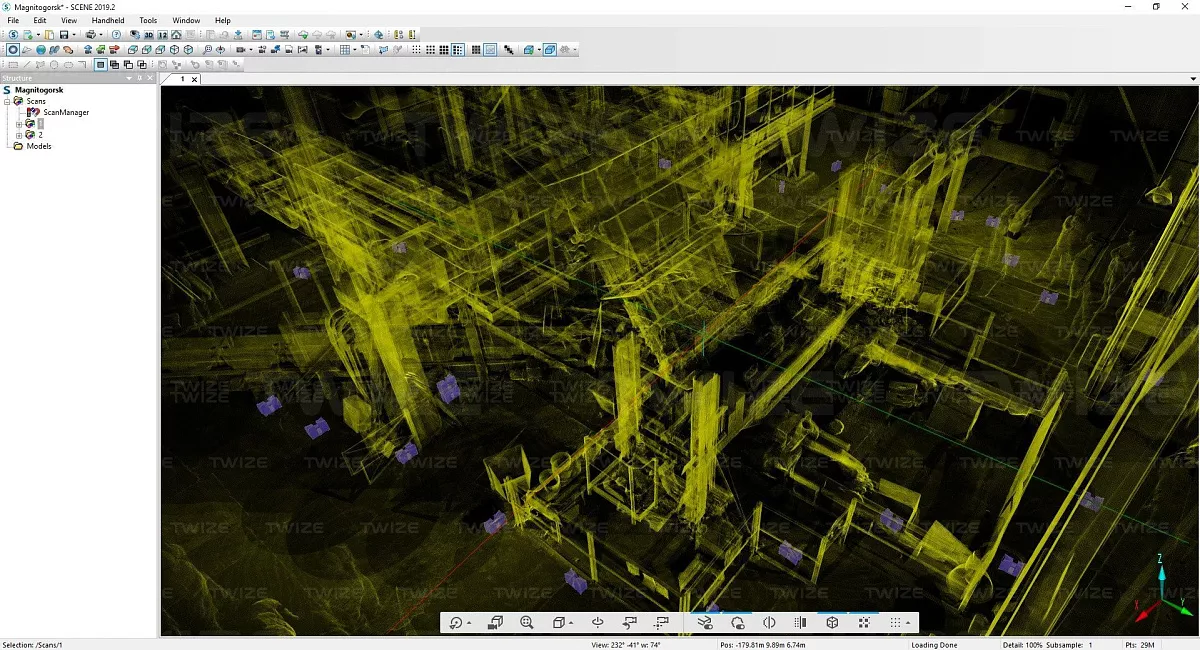
Task: Select the Models folder in tree
Action: tap(38, 146)
